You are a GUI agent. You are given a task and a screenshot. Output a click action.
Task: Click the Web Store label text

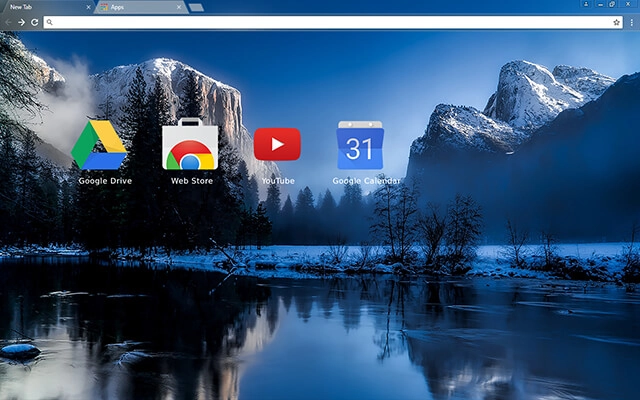[x=192, y=181]
